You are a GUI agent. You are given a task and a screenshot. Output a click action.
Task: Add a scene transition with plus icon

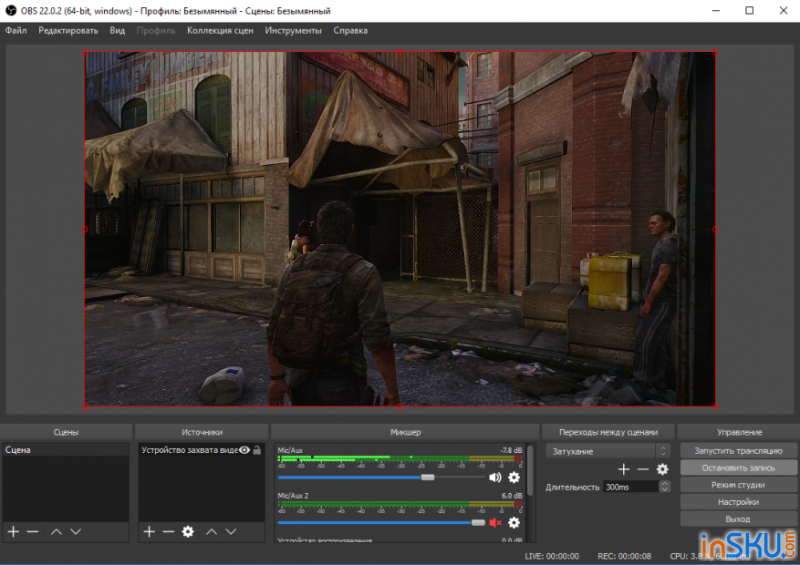623,469
